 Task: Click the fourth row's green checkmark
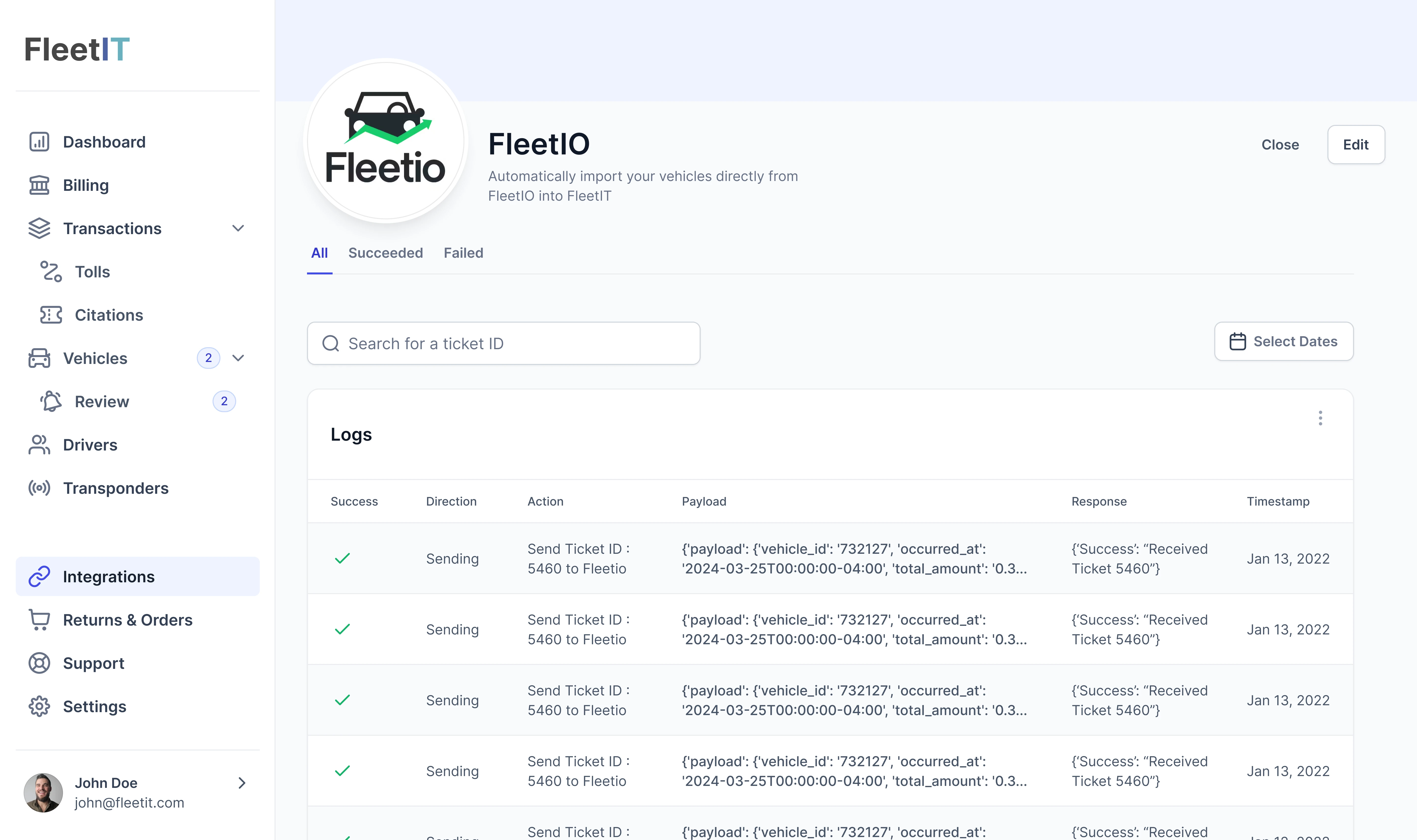tap(342, 771)
